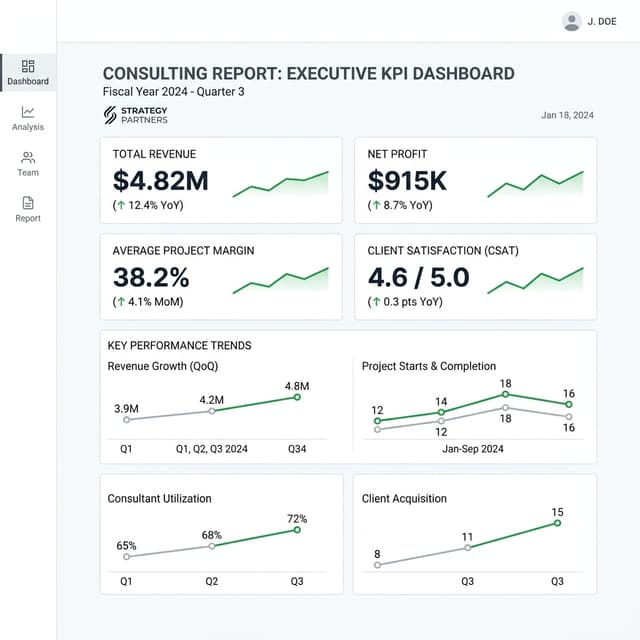640x640 pixels.
Task: Click the 0.3 pts YoY change text
Action: (405, 302)
